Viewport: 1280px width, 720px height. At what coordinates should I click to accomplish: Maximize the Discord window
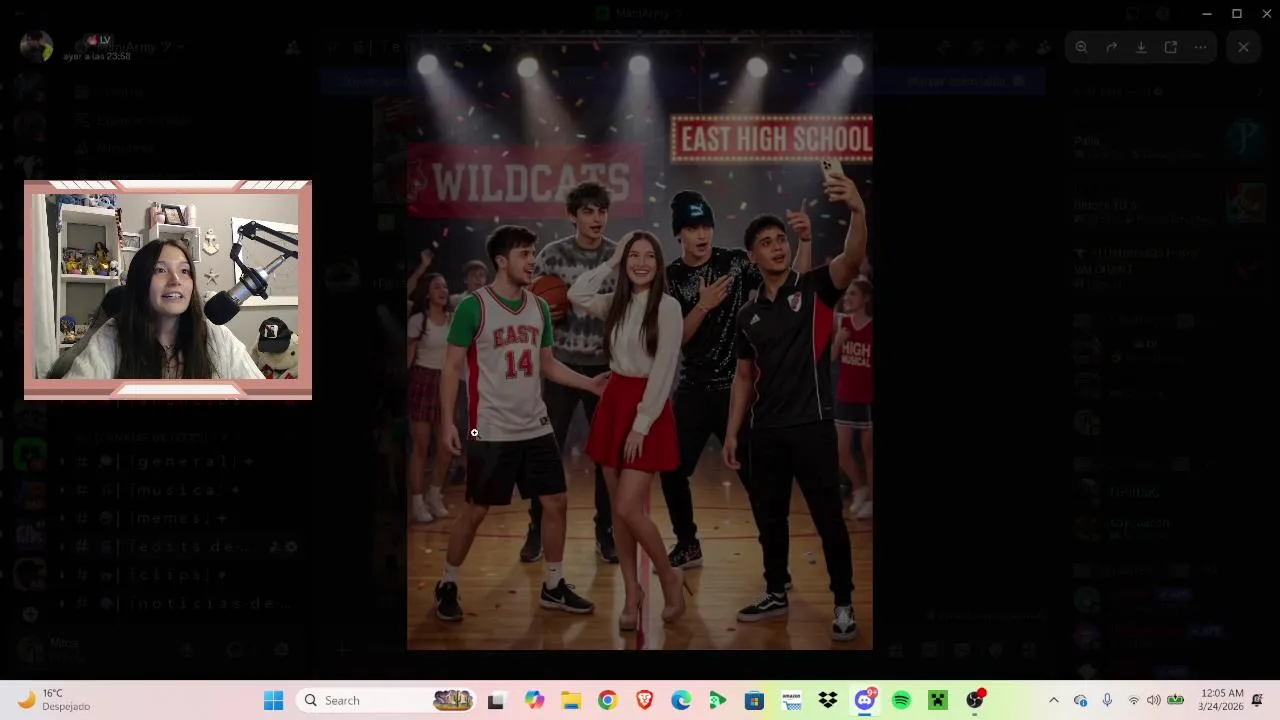(x=1236, y=13)
